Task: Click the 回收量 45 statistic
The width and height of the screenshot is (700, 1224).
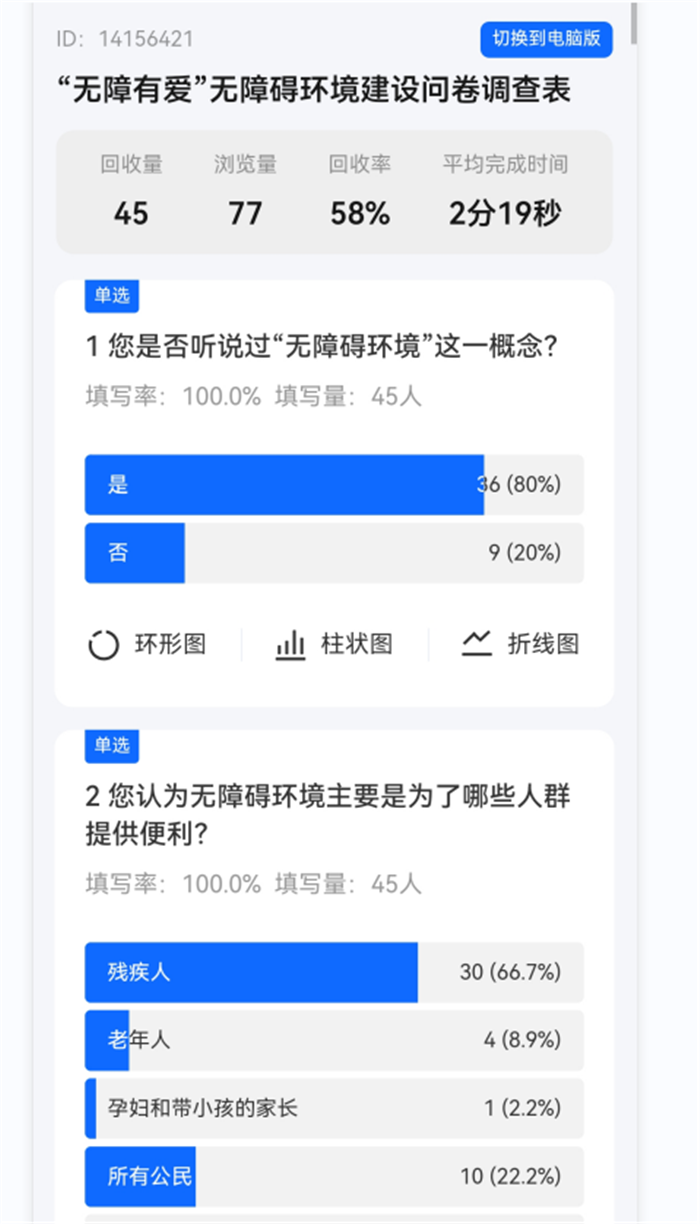Action: [131, 190]
